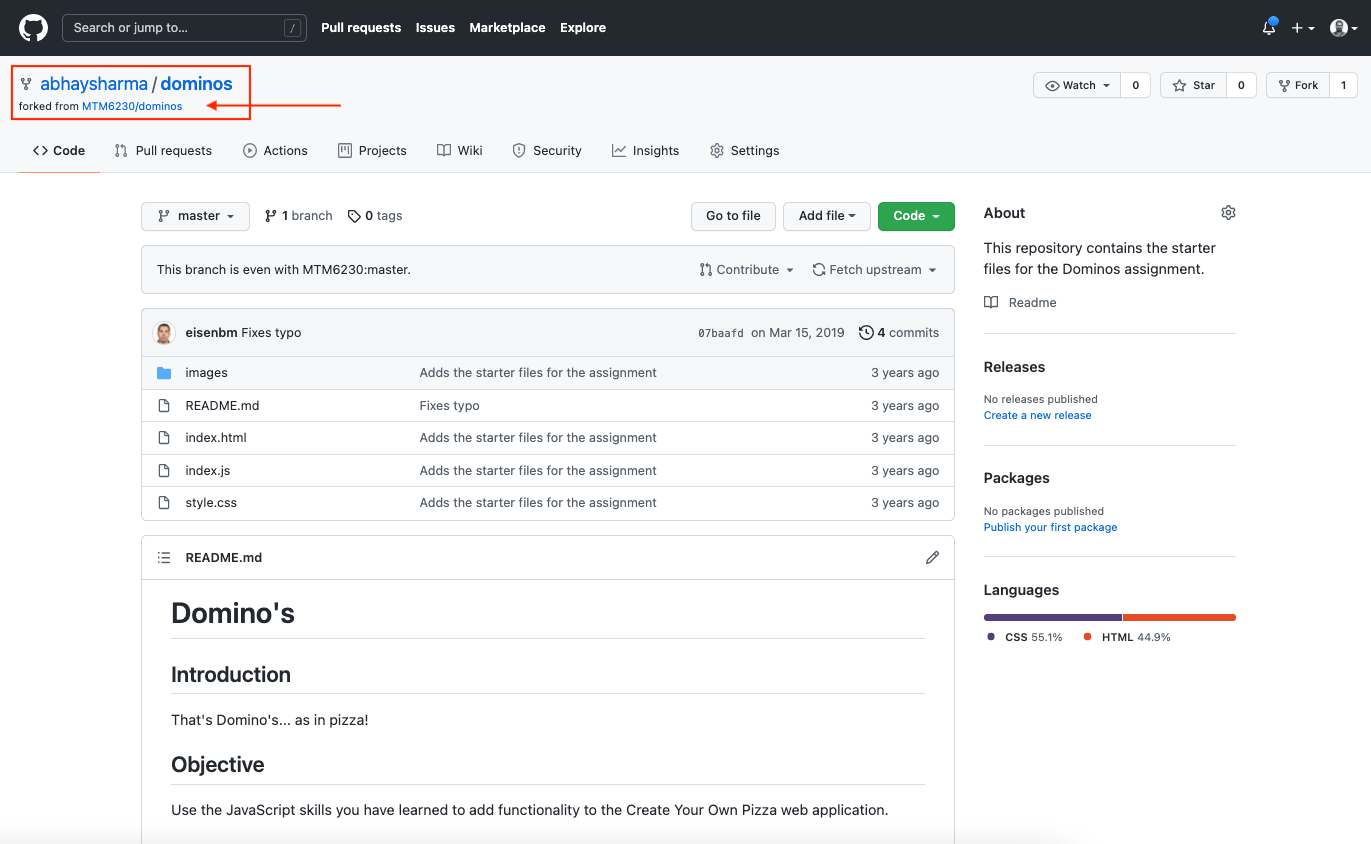Click the branch icon next to 1 branch
This screenshot has height=844, width=1371.
pos(270,216)
